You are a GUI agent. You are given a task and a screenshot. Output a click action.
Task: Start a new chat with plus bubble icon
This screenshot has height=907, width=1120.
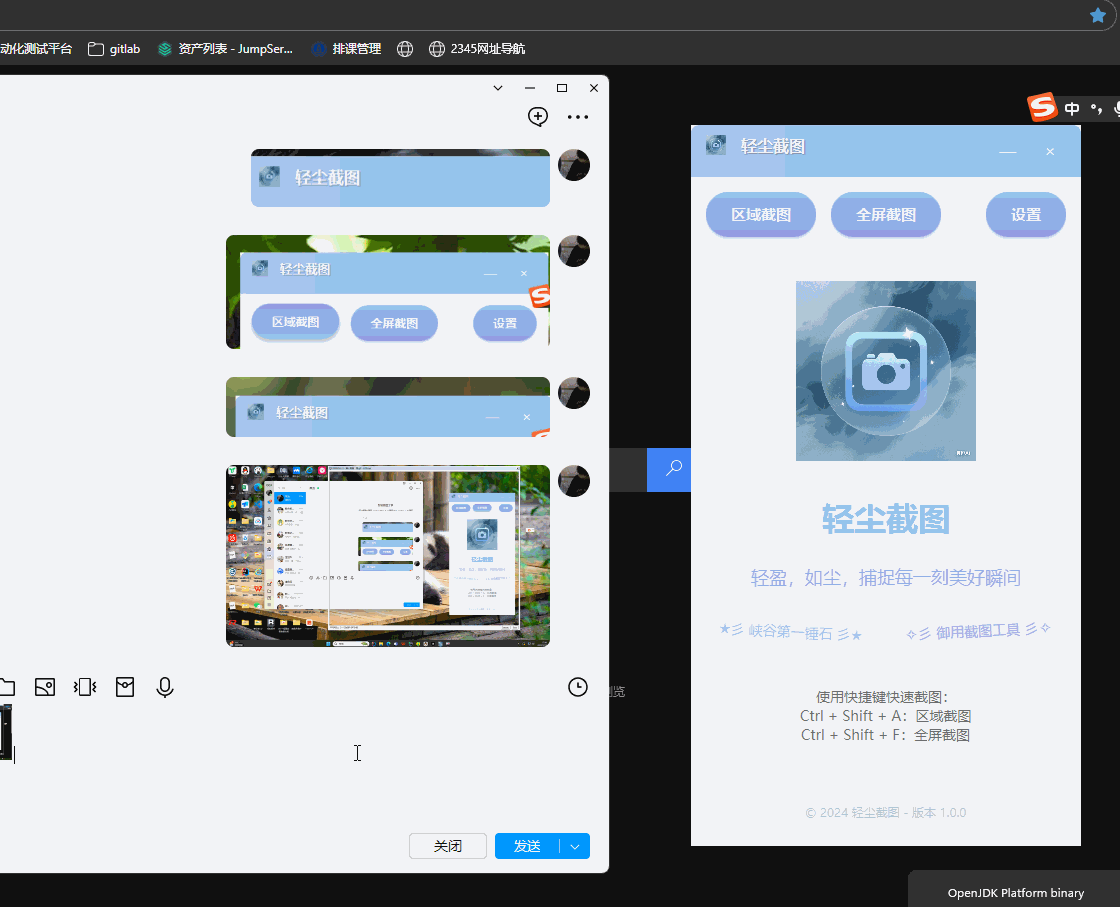point(538,116)
